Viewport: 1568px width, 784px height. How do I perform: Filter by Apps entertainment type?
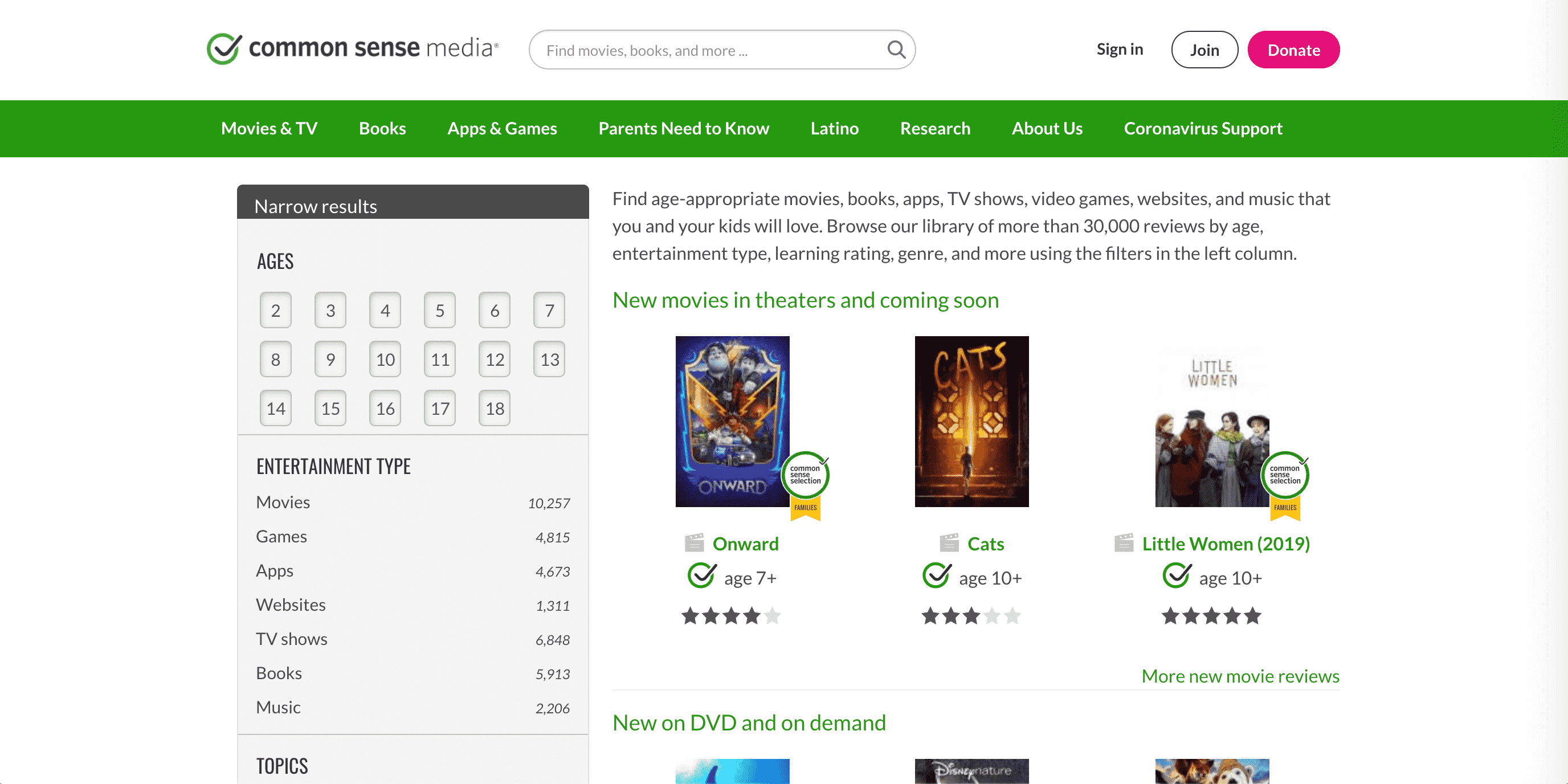413,570
